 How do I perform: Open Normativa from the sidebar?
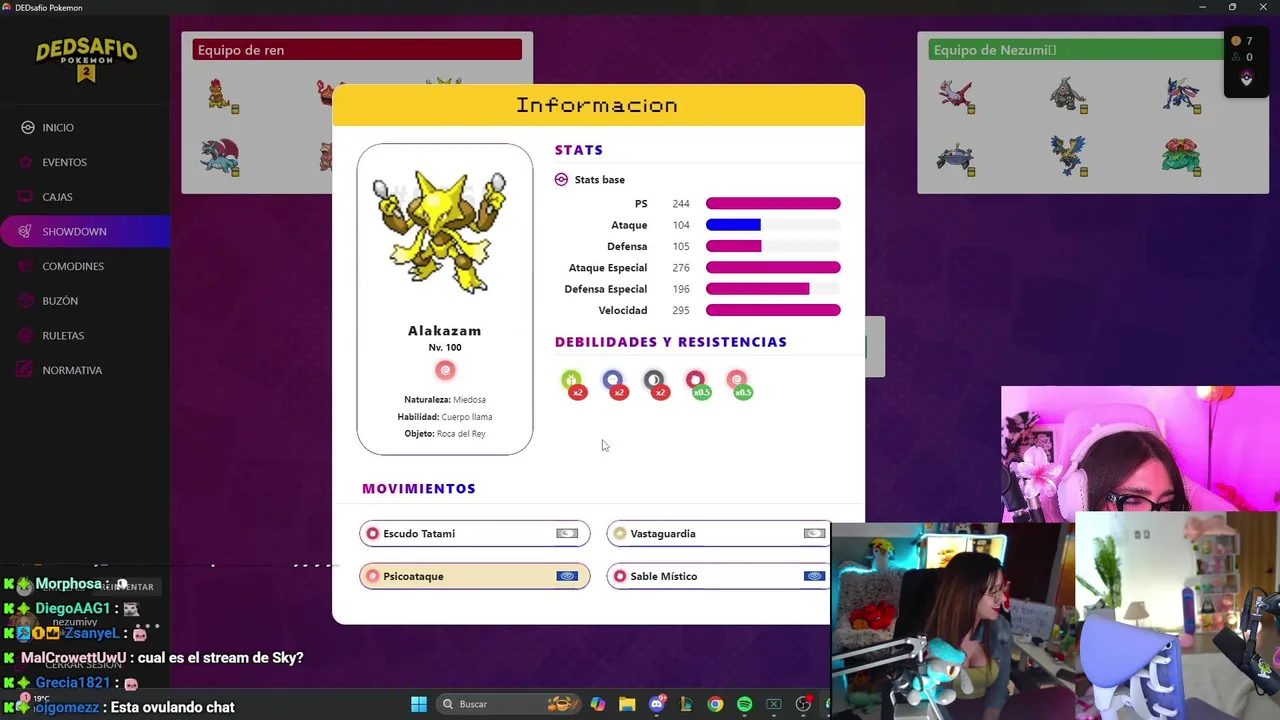72,370
